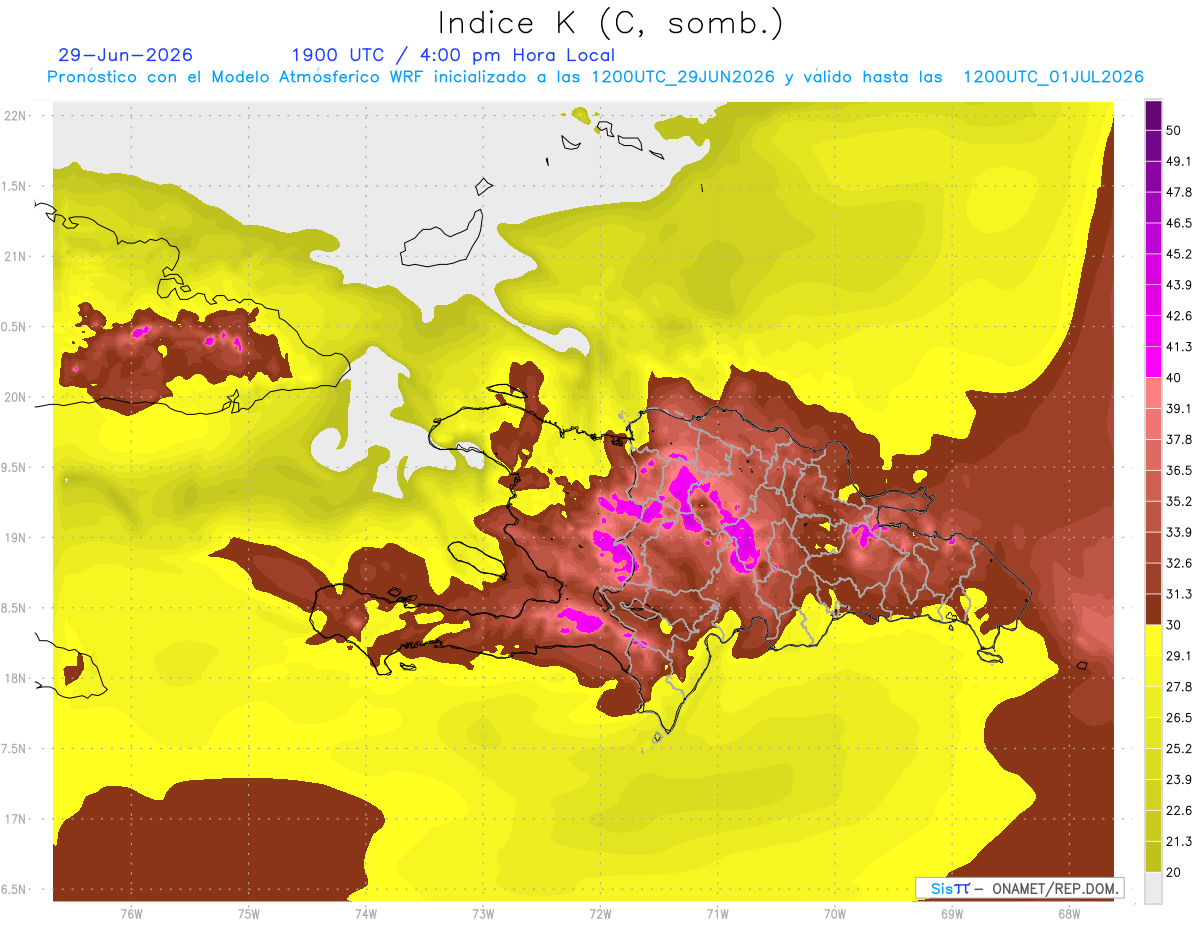Click the latitude axis label '20N'
The height and width of the screenshot is (927, 1200).
tap(17, 397)
